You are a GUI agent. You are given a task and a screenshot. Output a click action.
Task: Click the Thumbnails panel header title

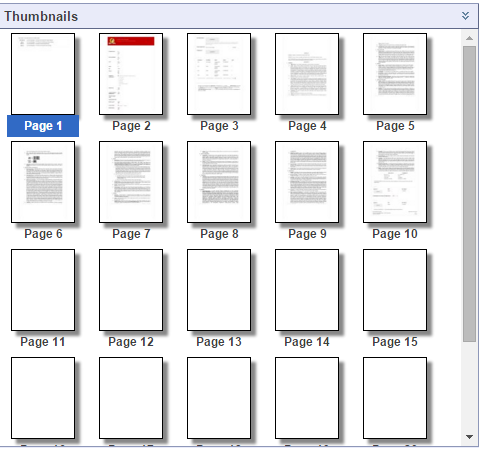(x=41, y=16)
